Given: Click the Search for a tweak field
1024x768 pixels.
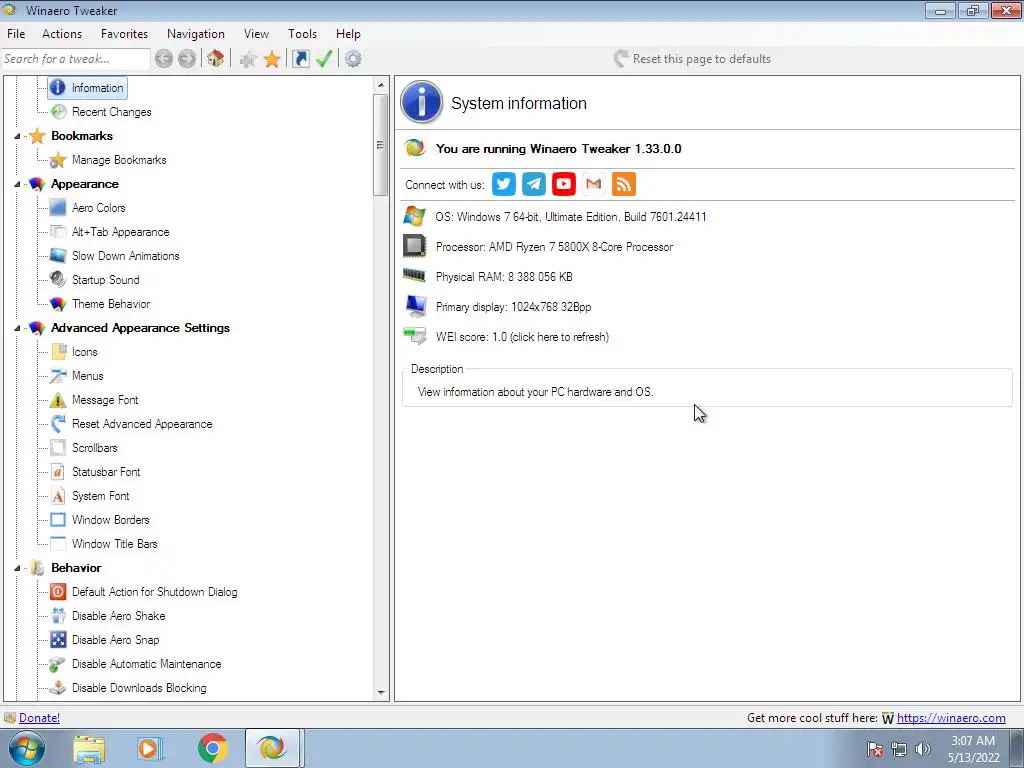Looking at the screenshot, I should point(76,59).
